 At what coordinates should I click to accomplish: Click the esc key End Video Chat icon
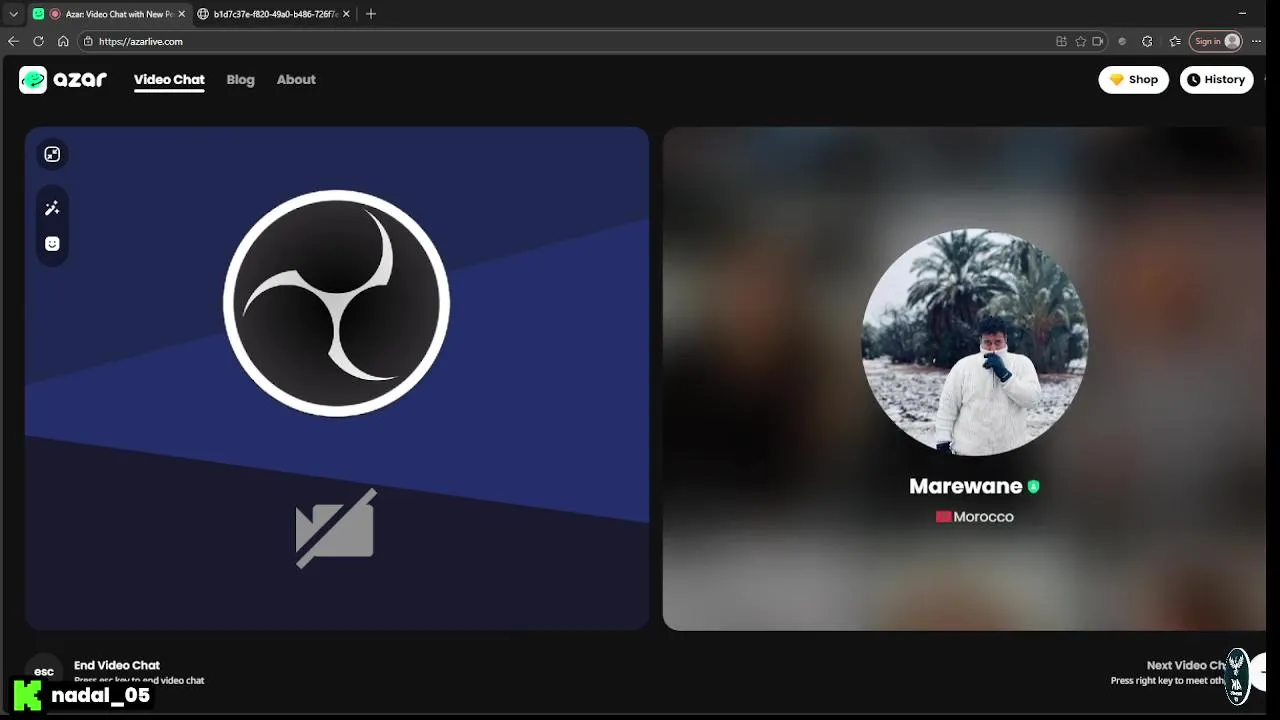coord(44,671)
